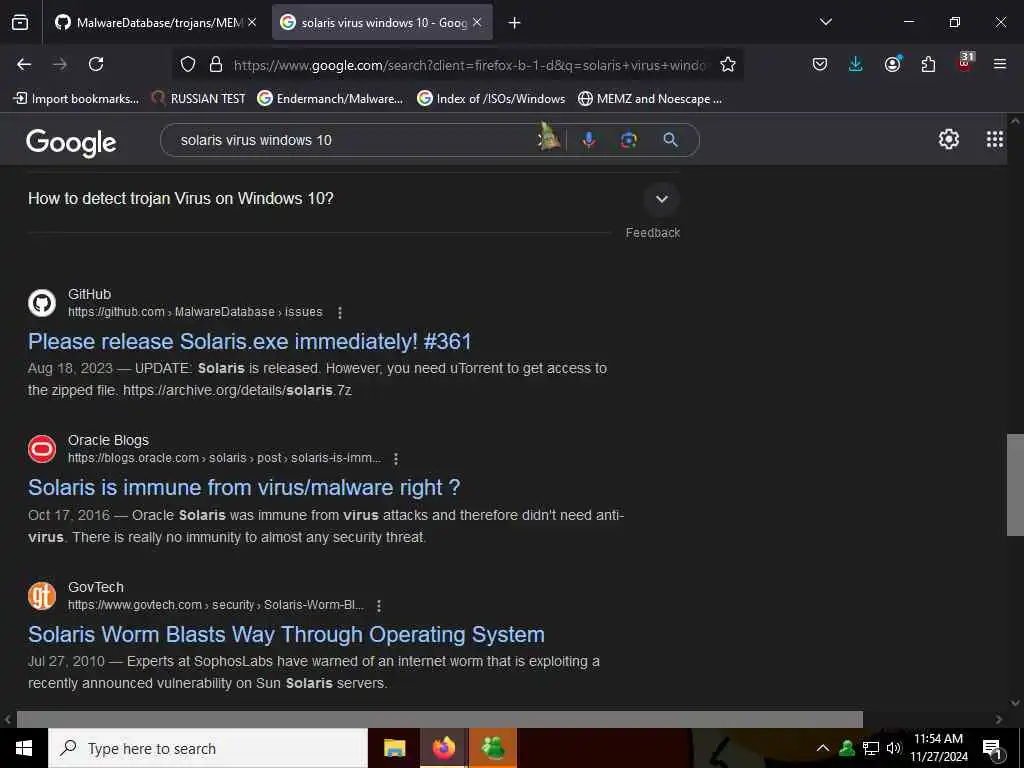Click the GitHub favicon in results
Screen dimensions: 1024x768
click(42, 303)
